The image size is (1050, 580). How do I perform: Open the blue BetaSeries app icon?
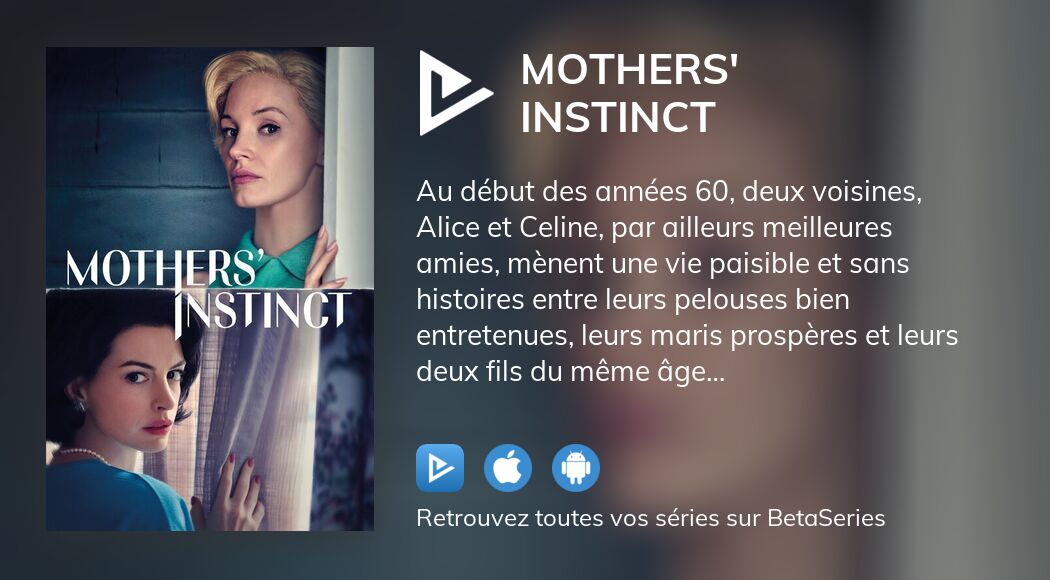[440, 468]
